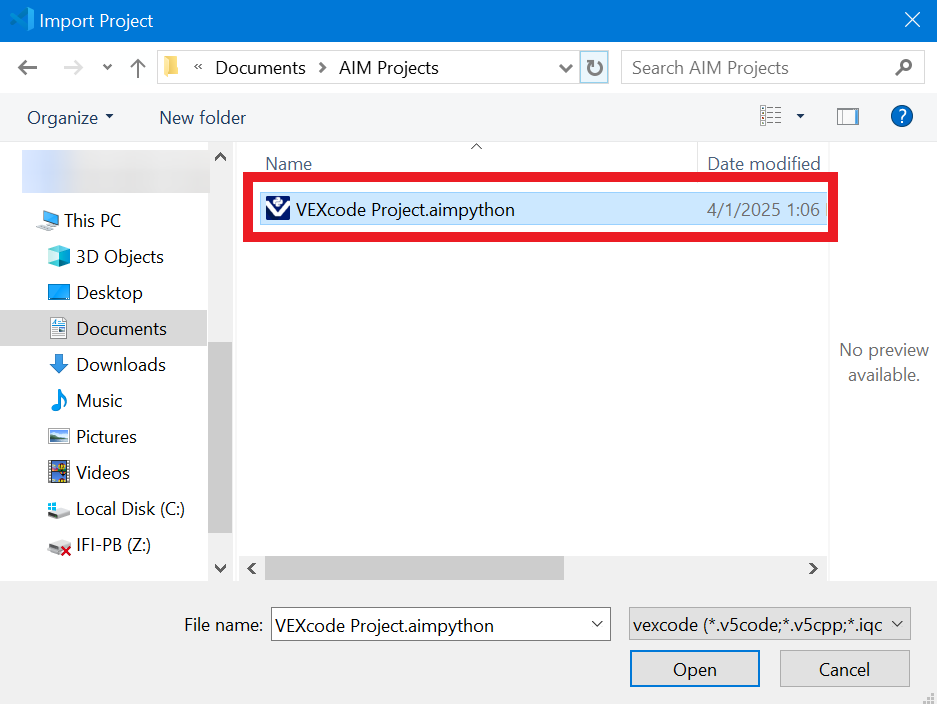Click the AIM Projects breadcrumb entry
The width and height of the screenshot is (937, 704).
click(388, 67)
